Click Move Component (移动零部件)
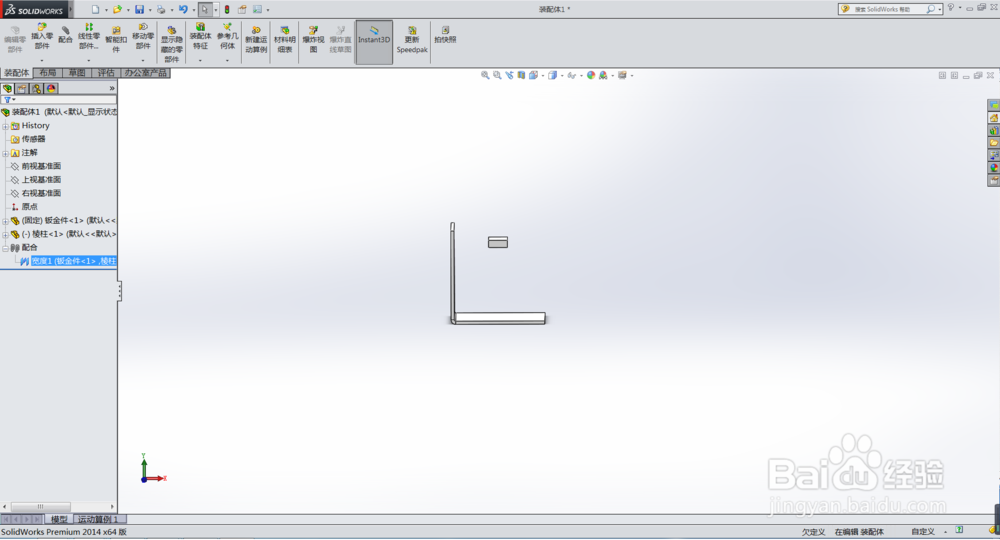Image resolution: width=1000 pixels, height=540 pixels. (143, 36)
